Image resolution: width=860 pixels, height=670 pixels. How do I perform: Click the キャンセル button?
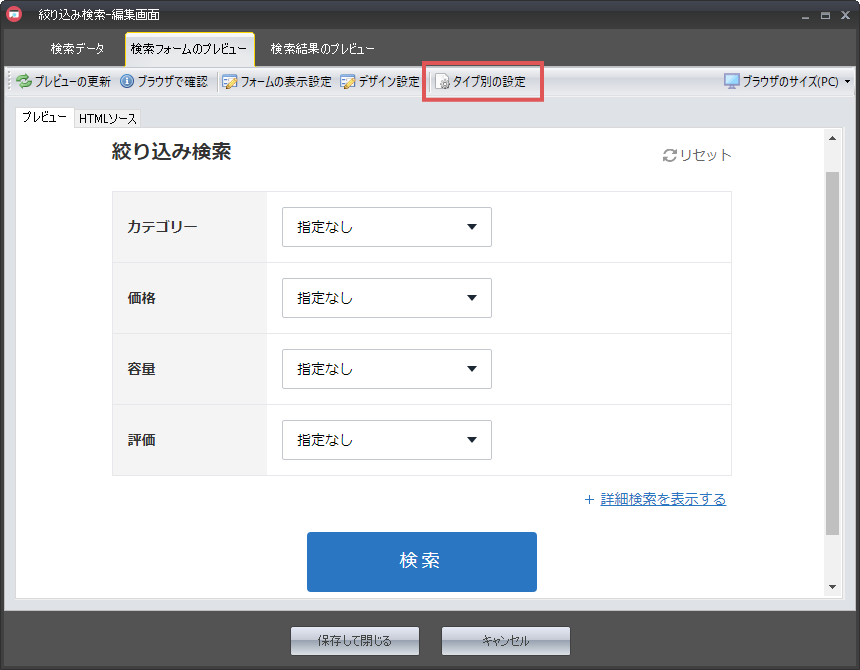coord(505,641)
